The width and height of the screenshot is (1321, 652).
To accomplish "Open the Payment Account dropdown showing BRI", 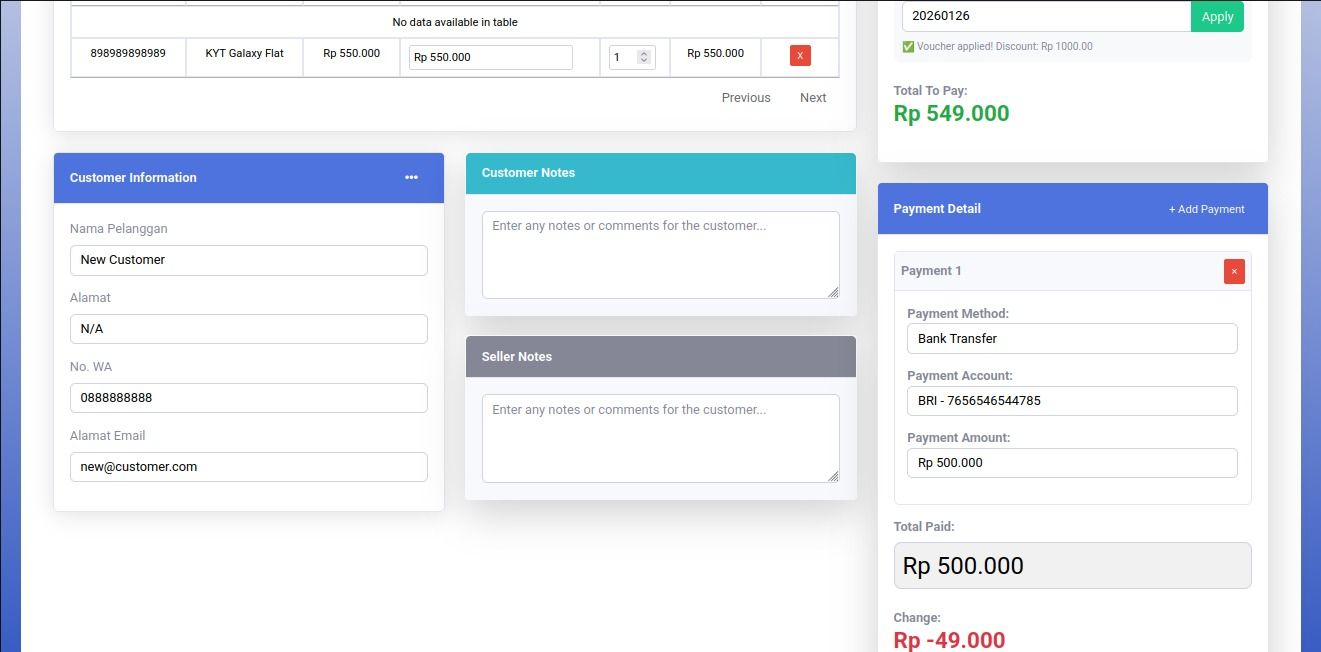I will (1072, 400).
